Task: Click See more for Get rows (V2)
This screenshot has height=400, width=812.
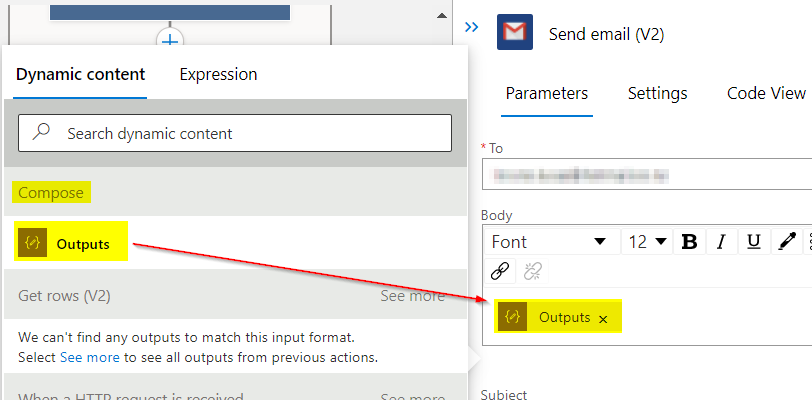Action: pyautogui.click(x=413, y=296)
